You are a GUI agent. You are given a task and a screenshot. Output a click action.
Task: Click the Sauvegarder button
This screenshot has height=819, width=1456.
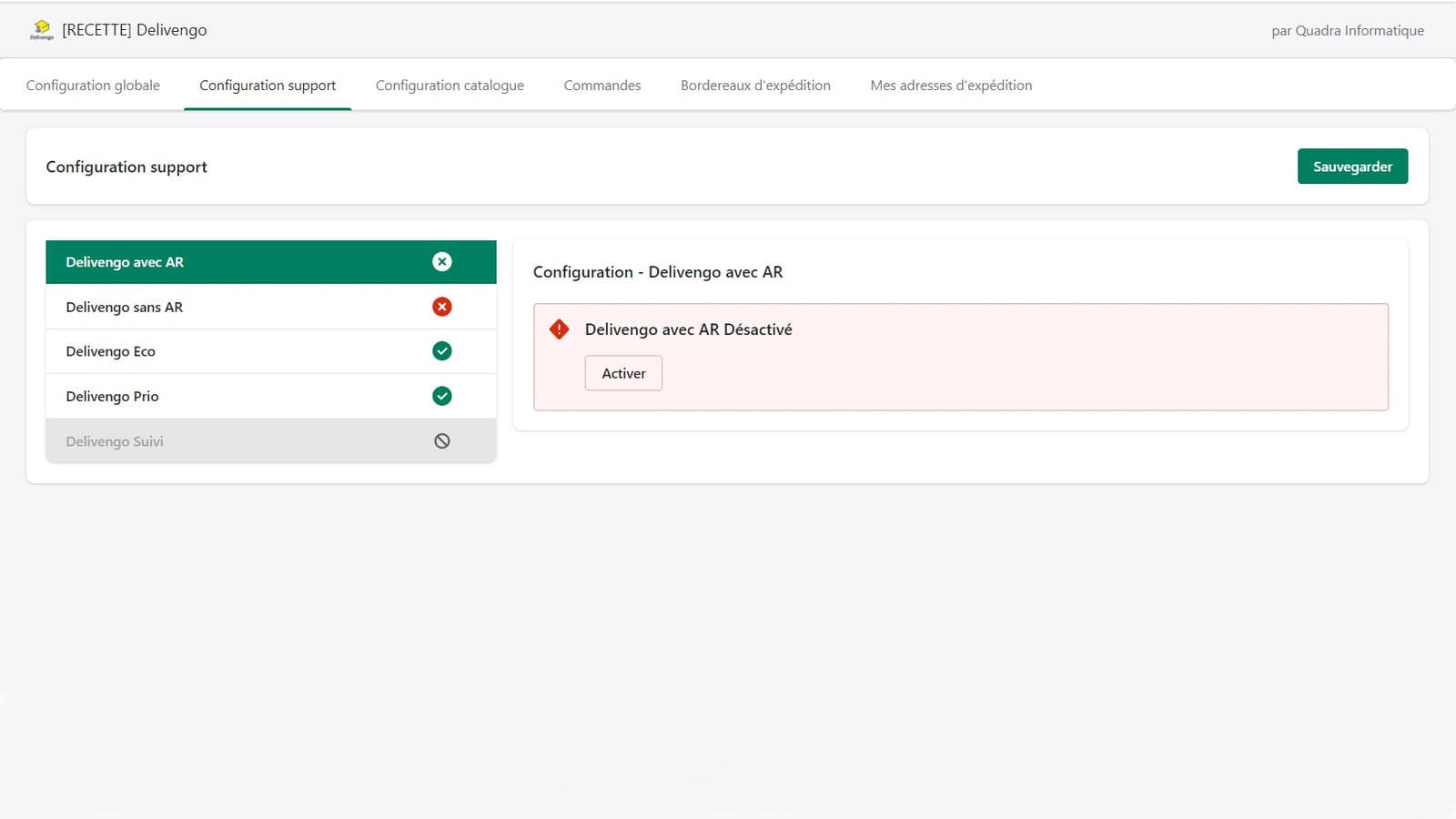point(1352,167)
